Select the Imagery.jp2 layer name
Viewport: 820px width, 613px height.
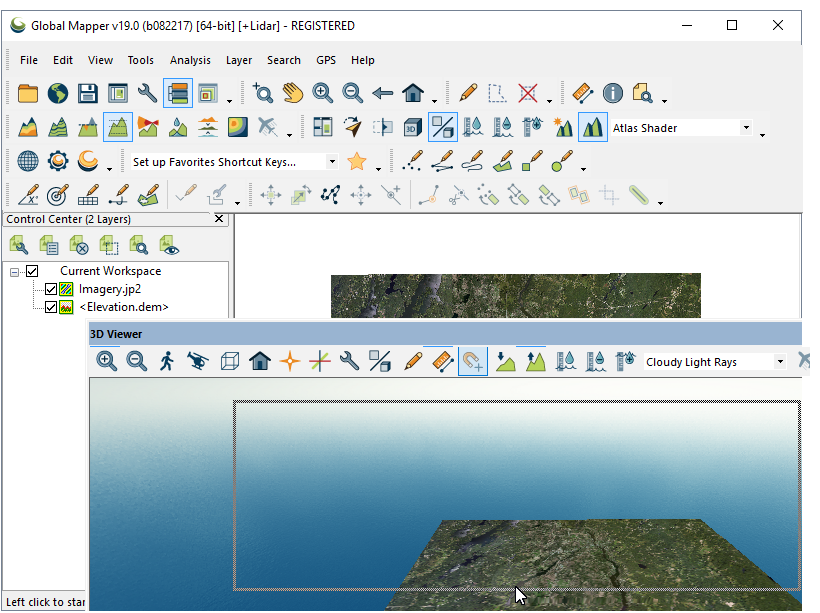110,289
